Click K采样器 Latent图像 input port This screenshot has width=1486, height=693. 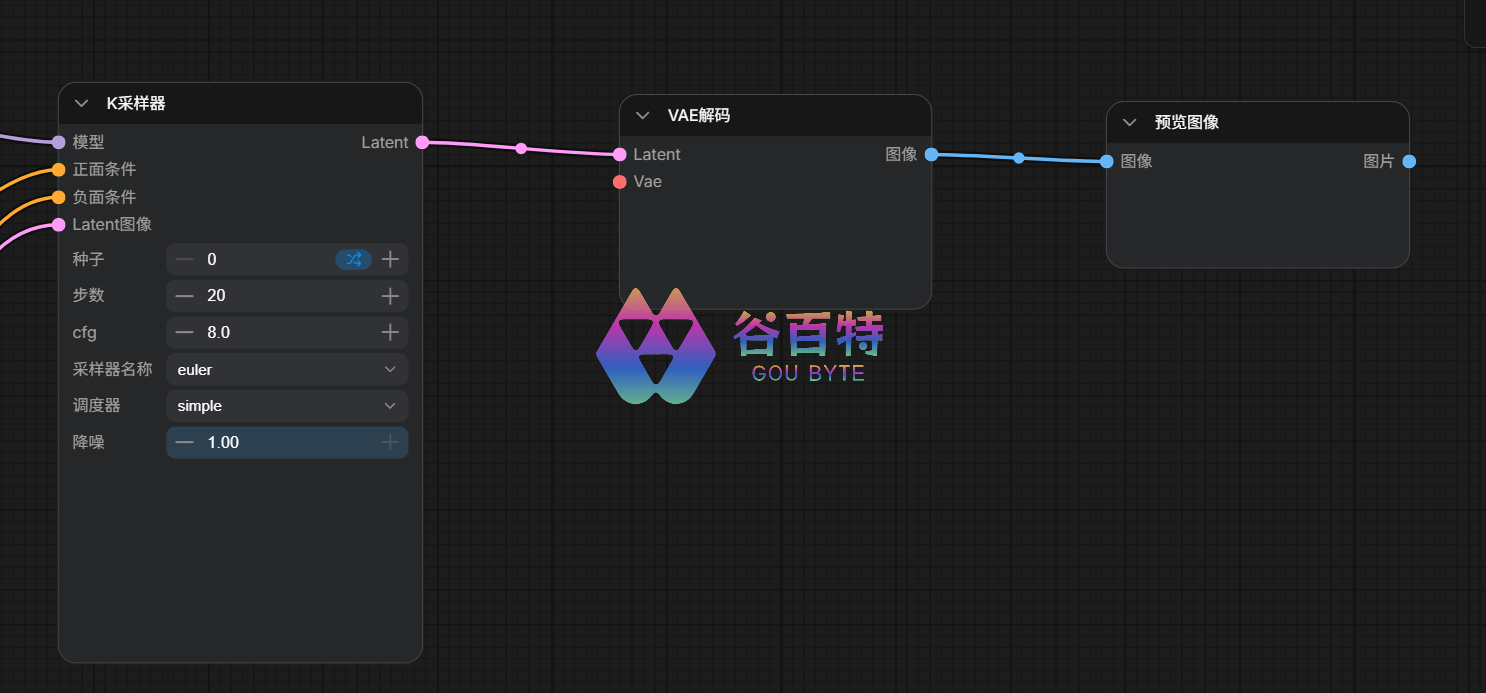coord(58,224)
